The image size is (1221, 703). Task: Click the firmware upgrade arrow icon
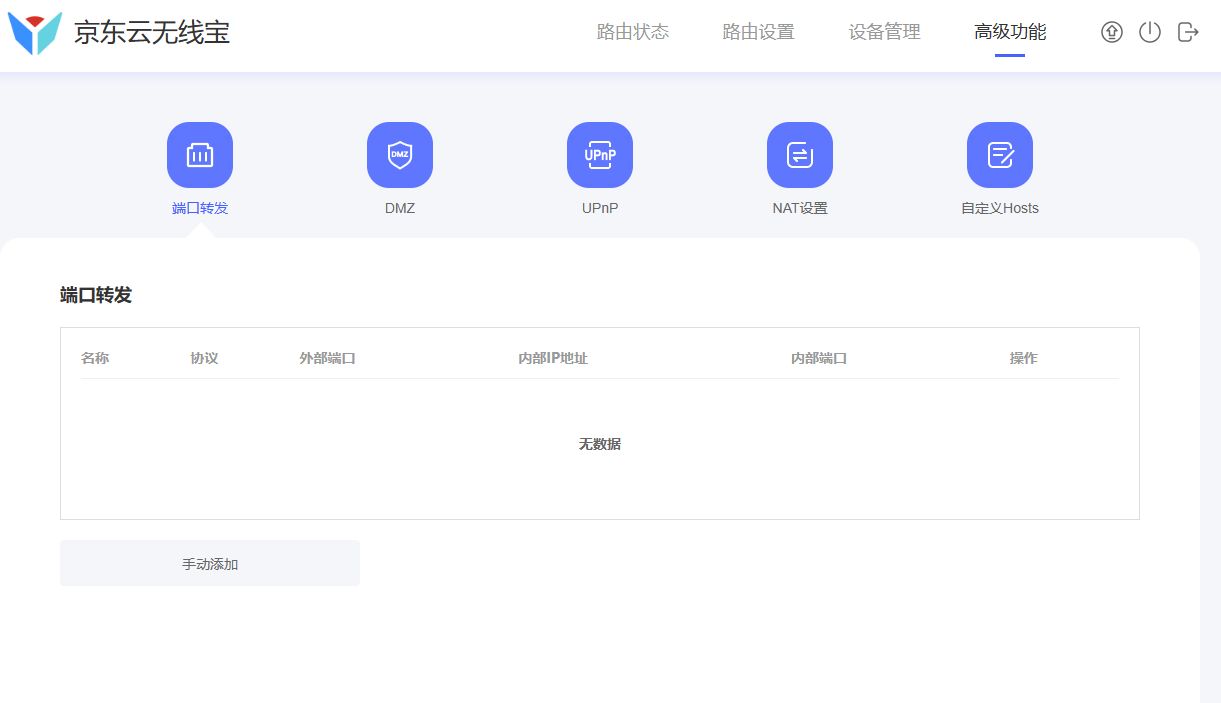pos(1111,32)
